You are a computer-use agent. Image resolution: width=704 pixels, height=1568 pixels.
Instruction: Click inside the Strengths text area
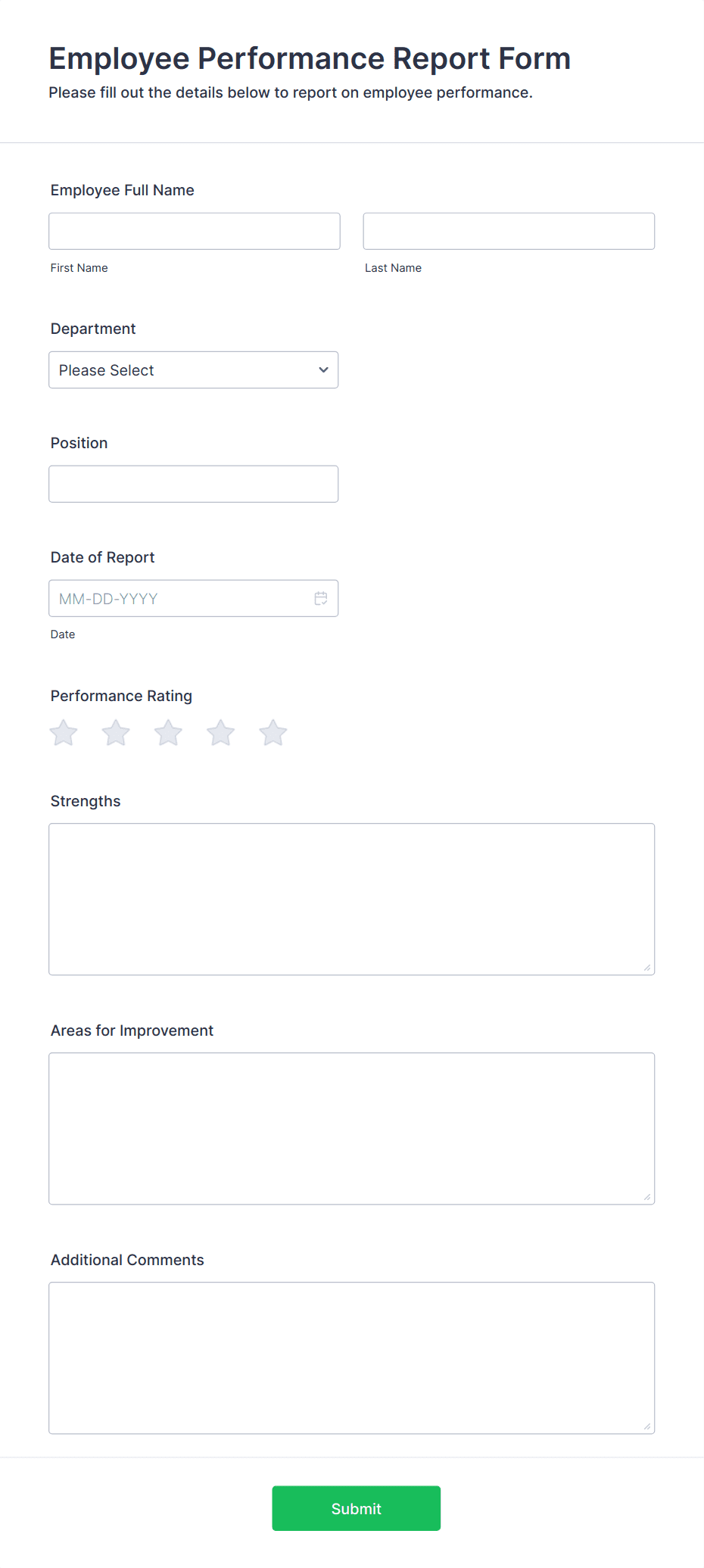tap(351, 899)
